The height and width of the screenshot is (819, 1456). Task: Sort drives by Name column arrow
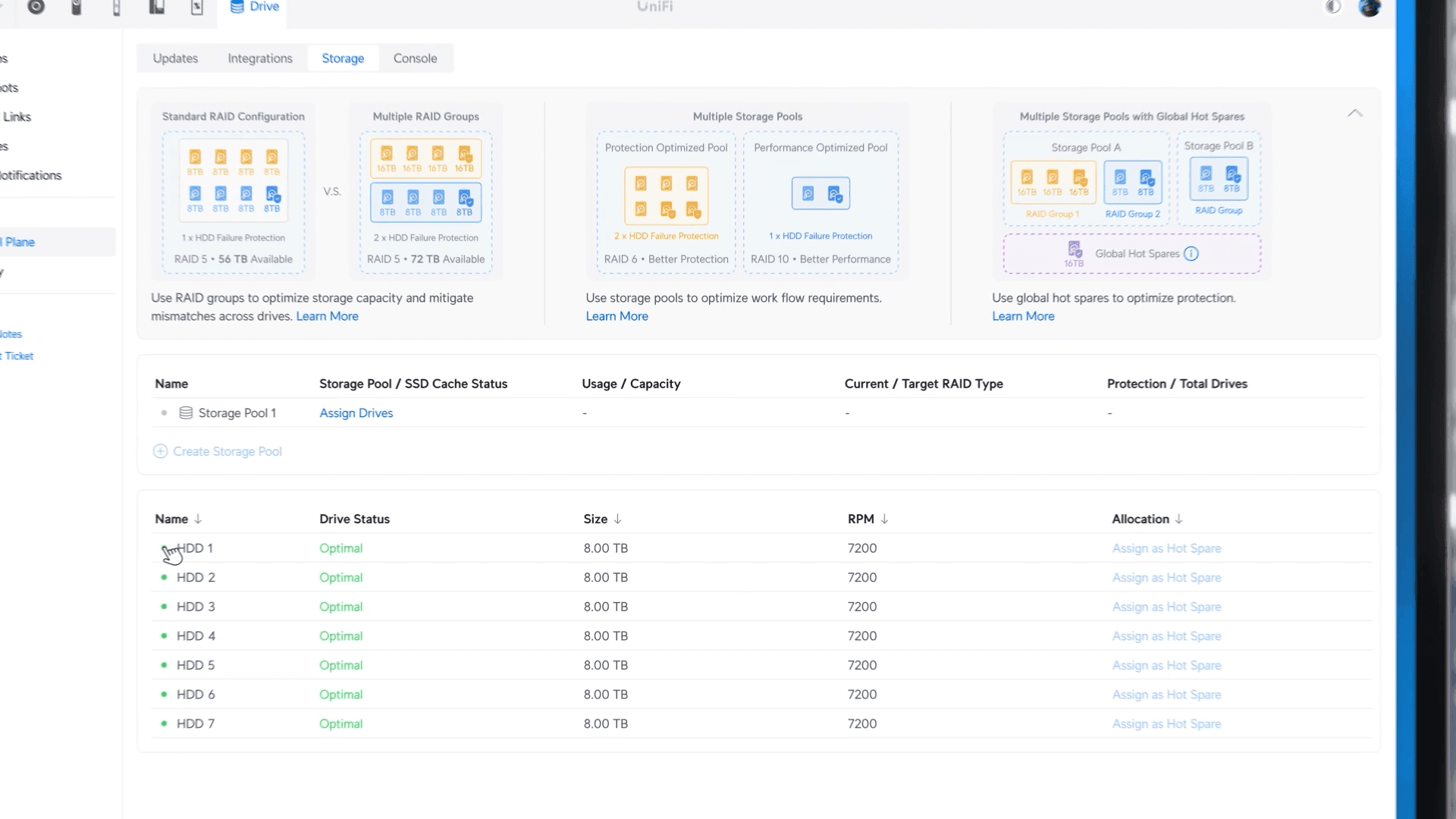pos(198,519)
